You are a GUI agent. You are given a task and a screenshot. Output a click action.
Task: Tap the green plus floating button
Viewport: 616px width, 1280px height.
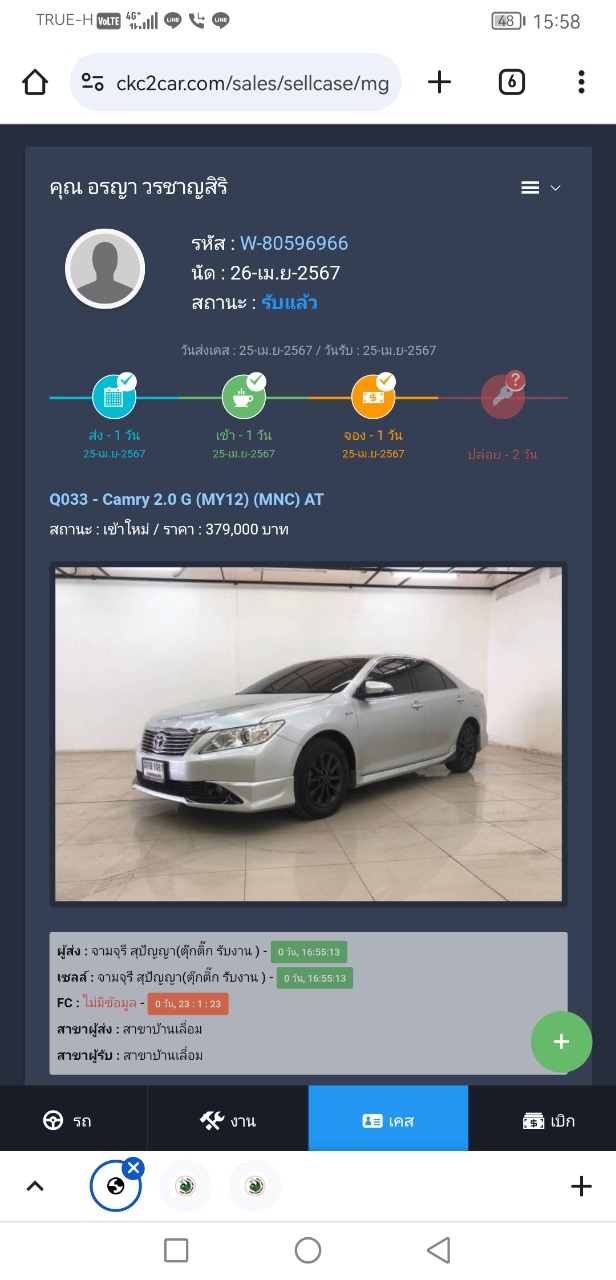click(x=561, y=1041)
